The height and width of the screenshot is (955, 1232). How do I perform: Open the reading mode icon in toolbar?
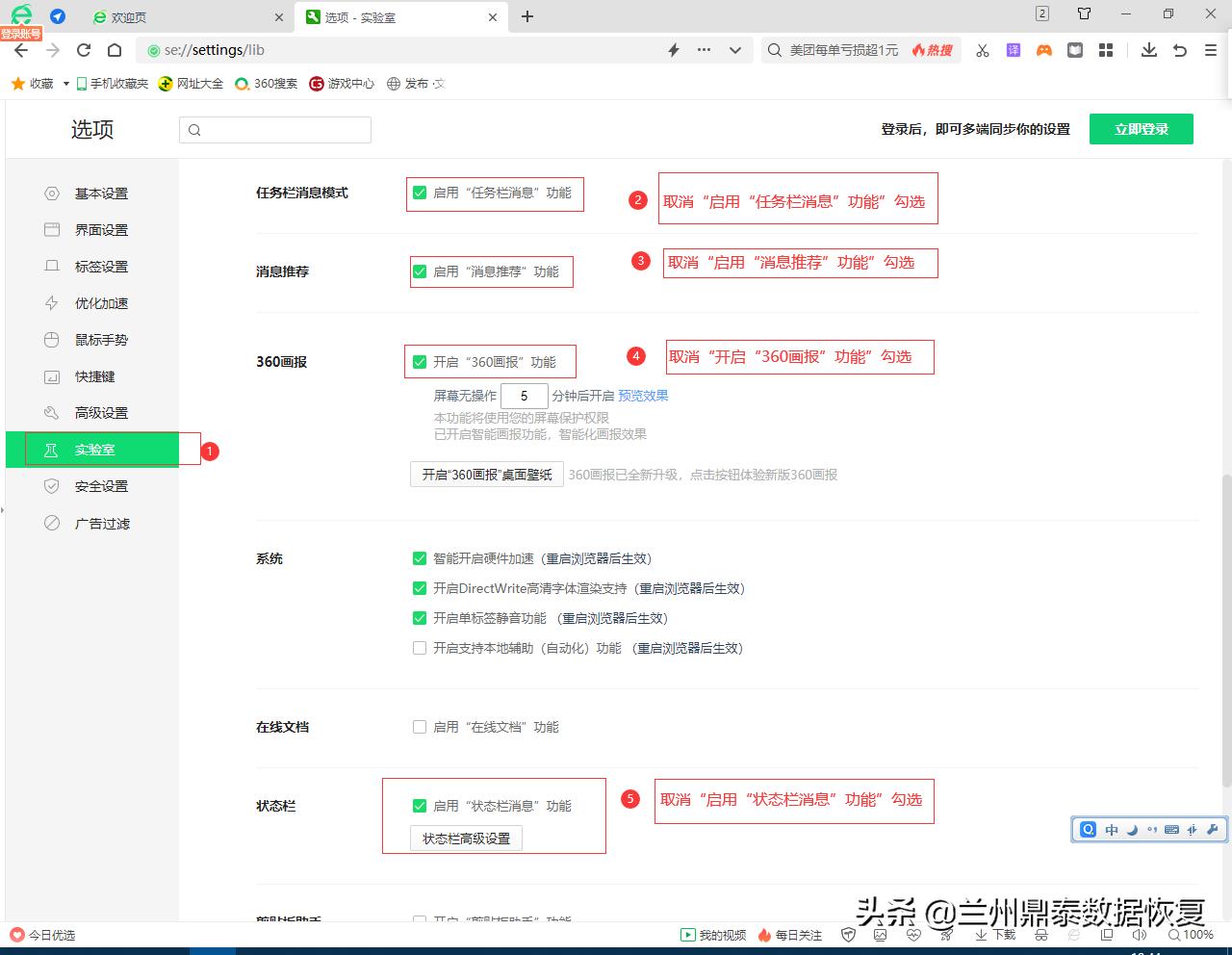tap(1074, 49)
